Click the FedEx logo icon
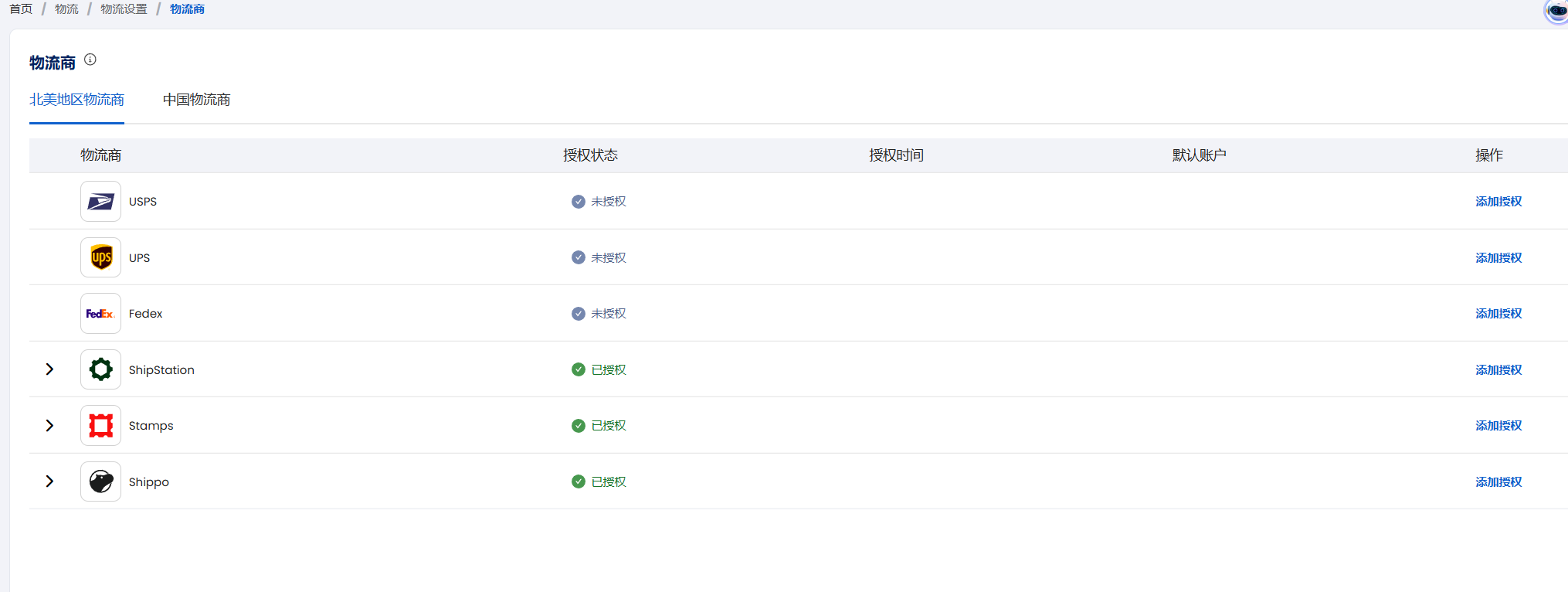 pos(100,314)
